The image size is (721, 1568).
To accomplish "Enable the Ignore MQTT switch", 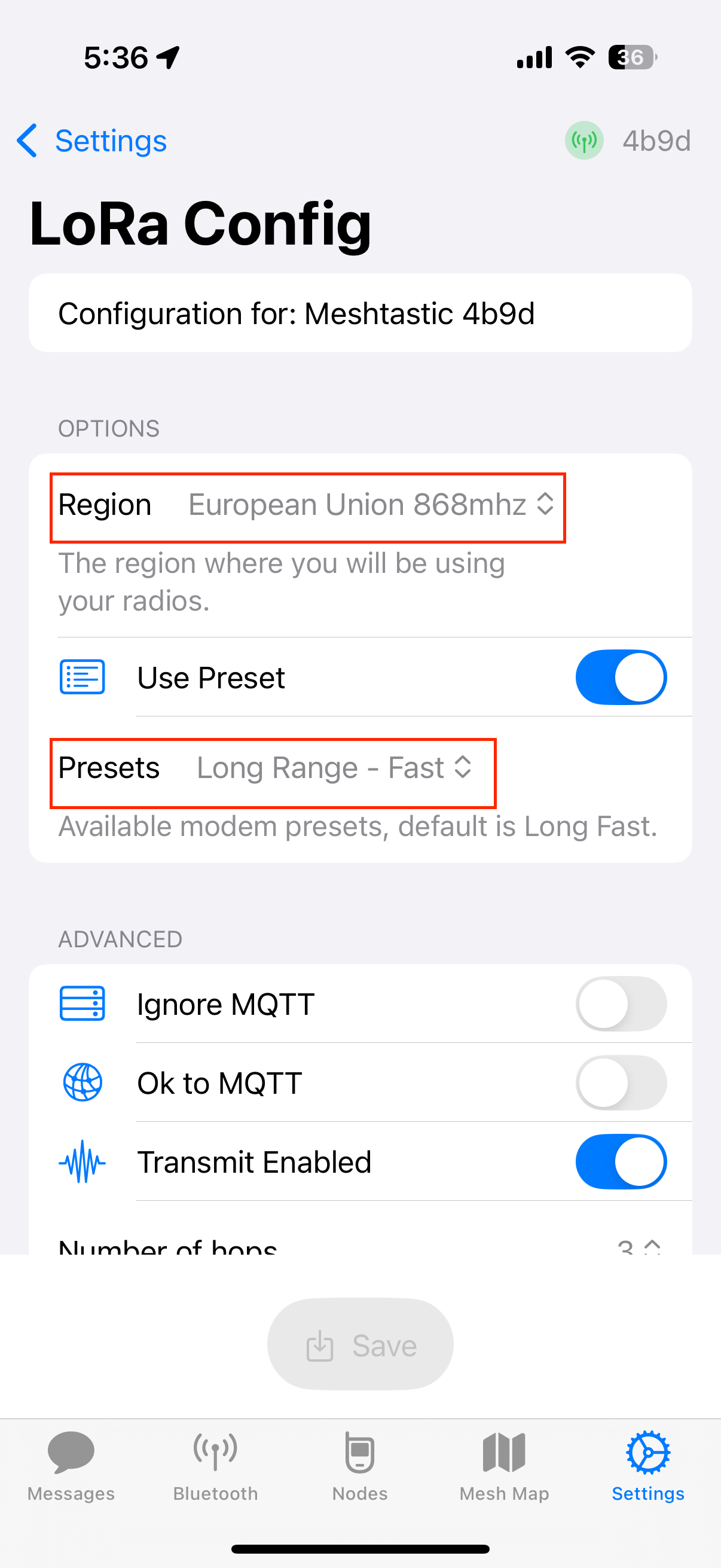I will coord(621,1003).
